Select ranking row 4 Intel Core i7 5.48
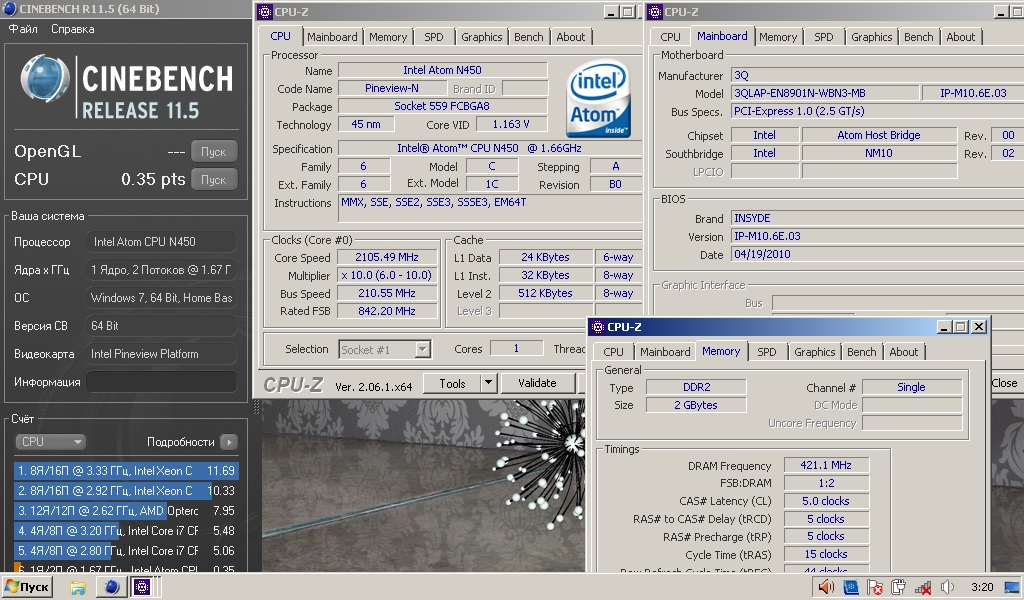1024x600 pixels. (126, 531)
